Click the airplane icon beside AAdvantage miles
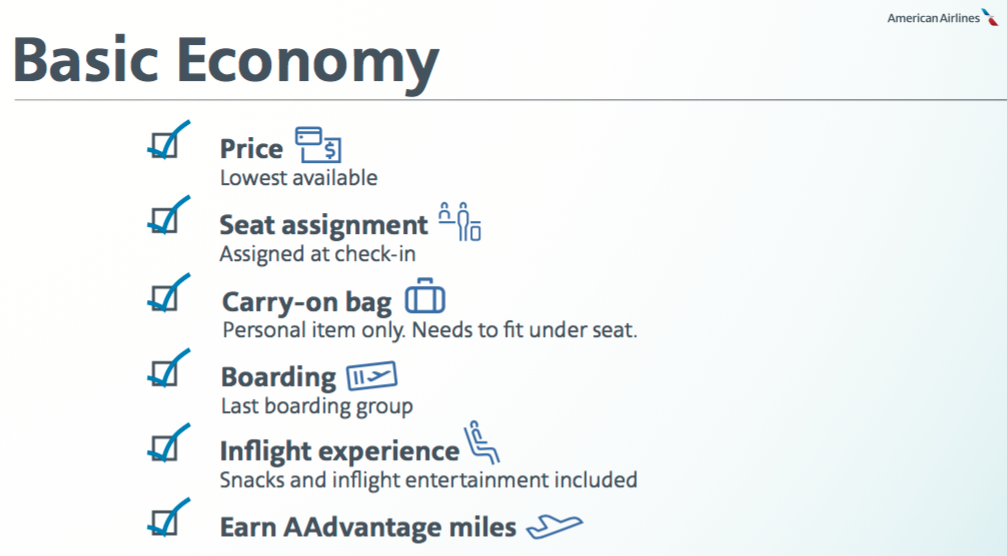Image resolution: width=1007 pixels, height=556 pixels. (554, 526)
